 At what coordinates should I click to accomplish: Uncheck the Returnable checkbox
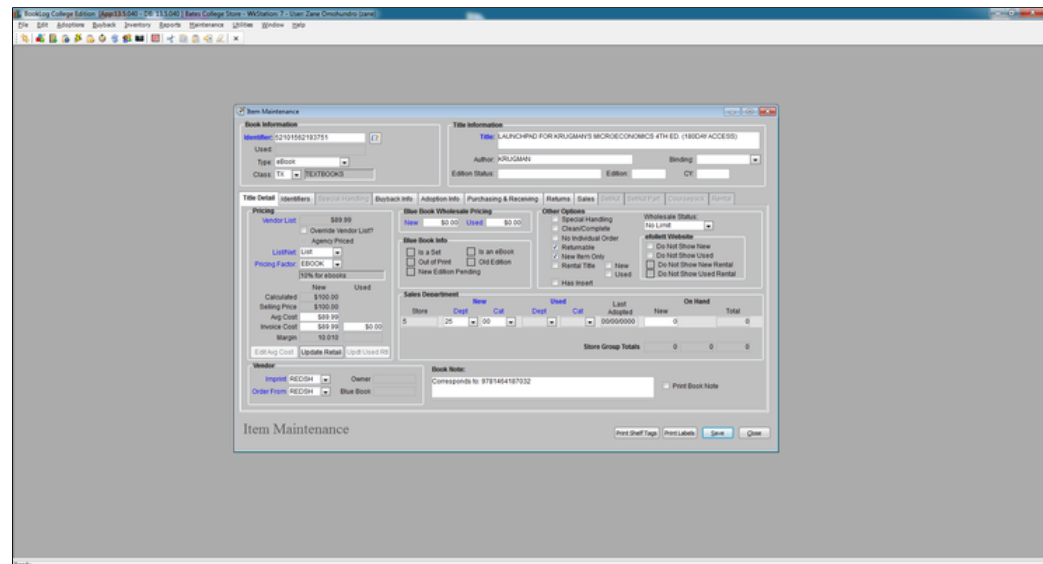(555, 247)
